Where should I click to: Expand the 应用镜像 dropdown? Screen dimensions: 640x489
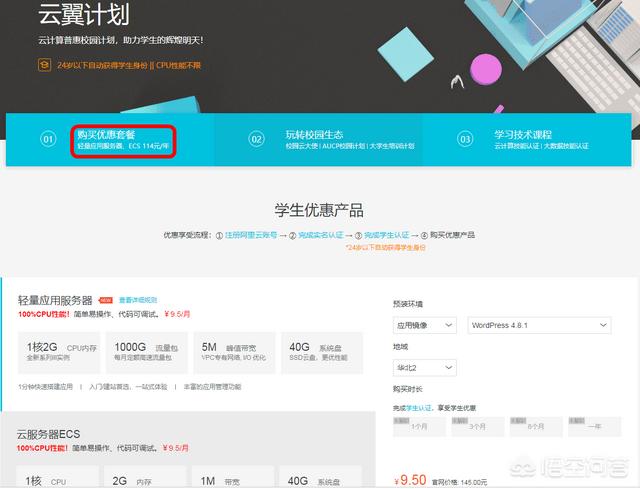(424, 325)
